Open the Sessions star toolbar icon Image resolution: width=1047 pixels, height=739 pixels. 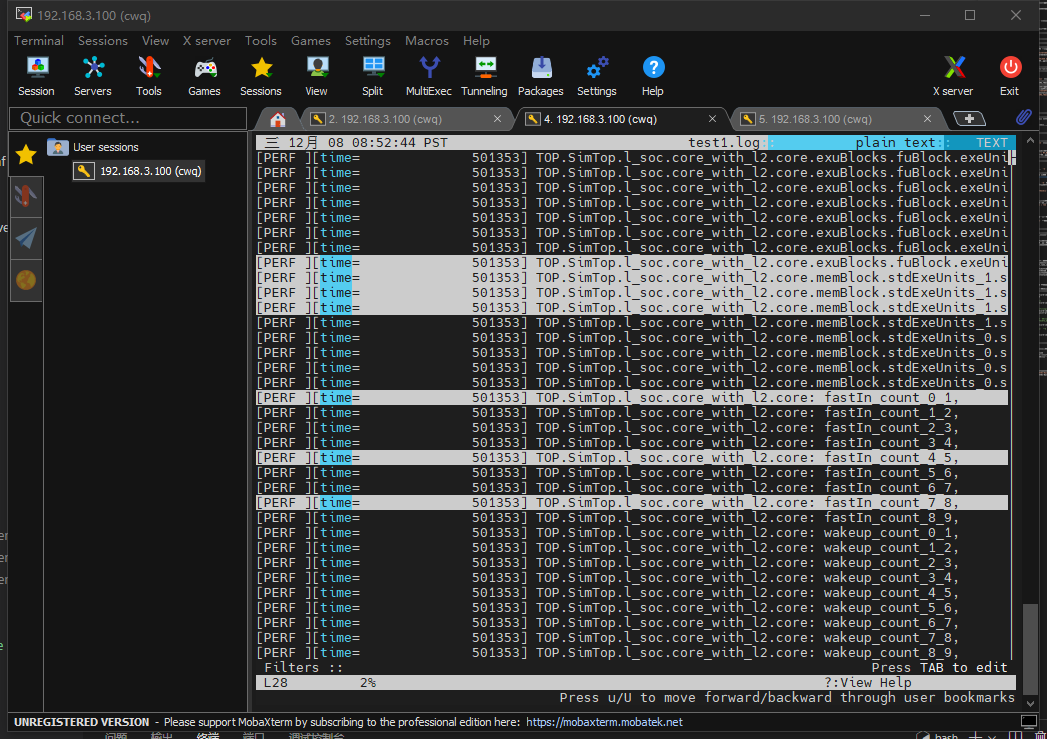[x=261, y=77]
